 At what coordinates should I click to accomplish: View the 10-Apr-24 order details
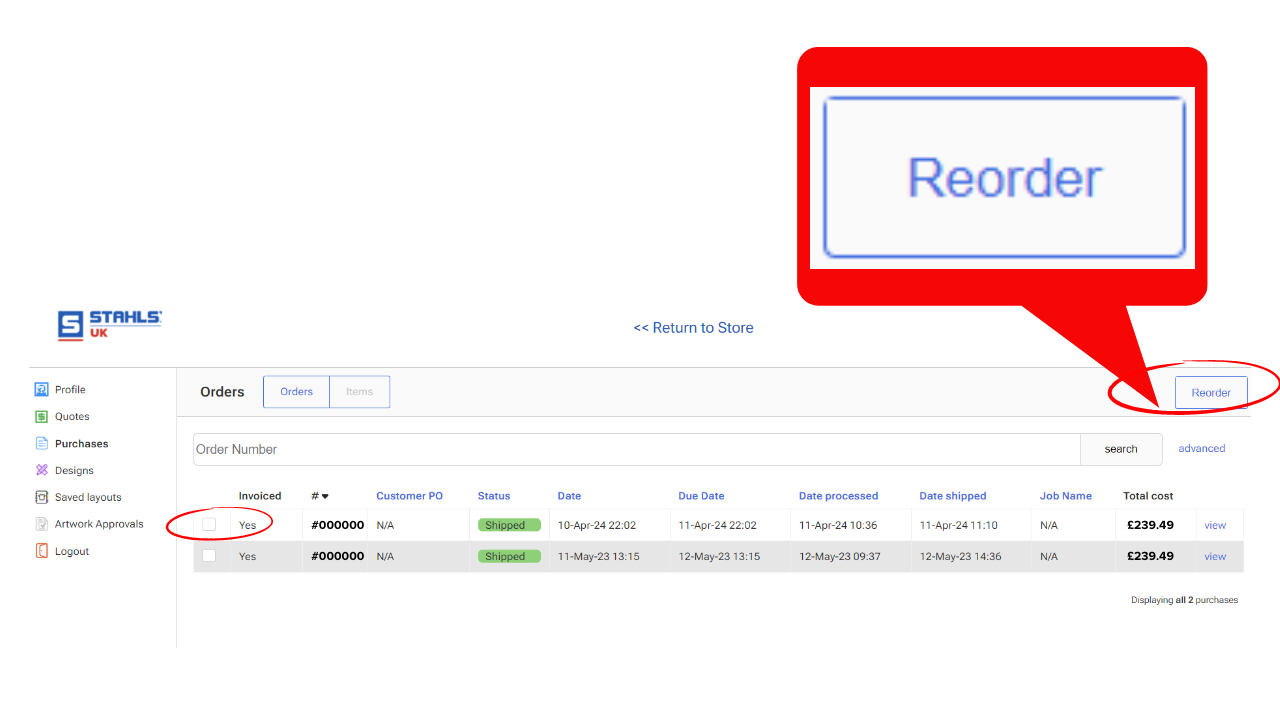click(x=1214, y=525)
